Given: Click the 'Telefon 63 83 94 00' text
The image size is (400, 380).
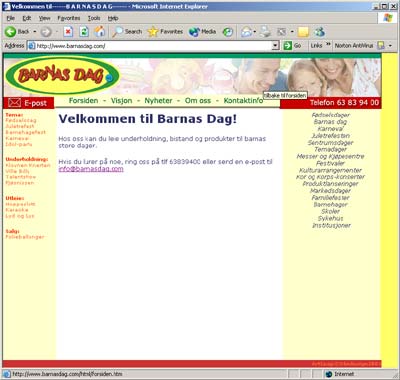Looking at the screenshot, I should tap(344, 103).
